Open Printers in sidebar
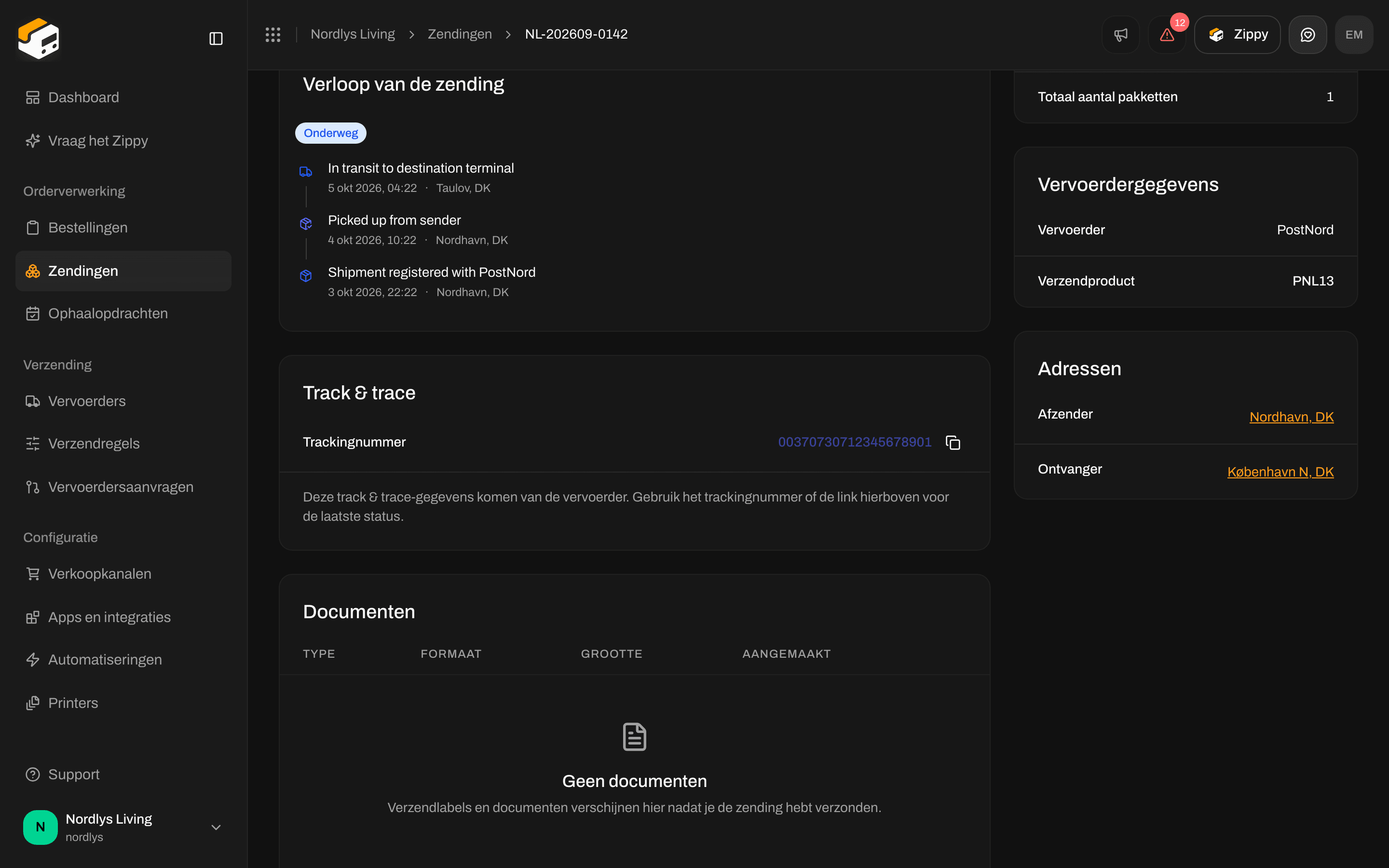1389x868 pixels. (x=123, y=703)
